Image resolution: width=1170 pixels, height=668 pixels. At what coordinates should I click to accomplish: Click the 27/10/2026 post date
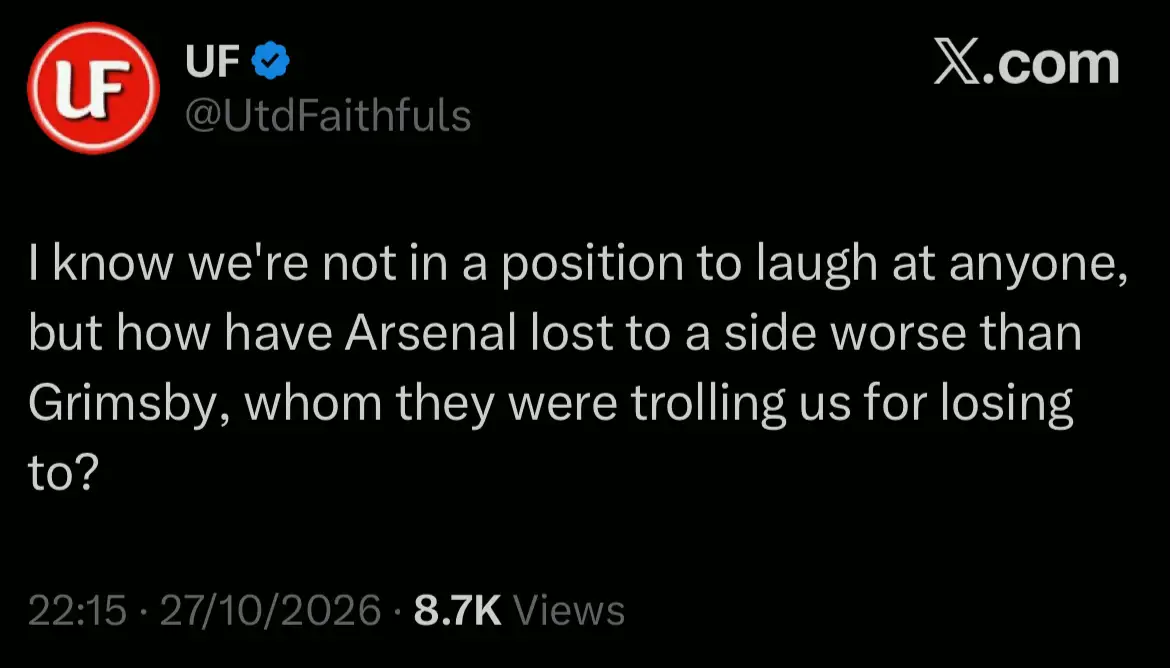pyautogui.click(x=270, y=610)
